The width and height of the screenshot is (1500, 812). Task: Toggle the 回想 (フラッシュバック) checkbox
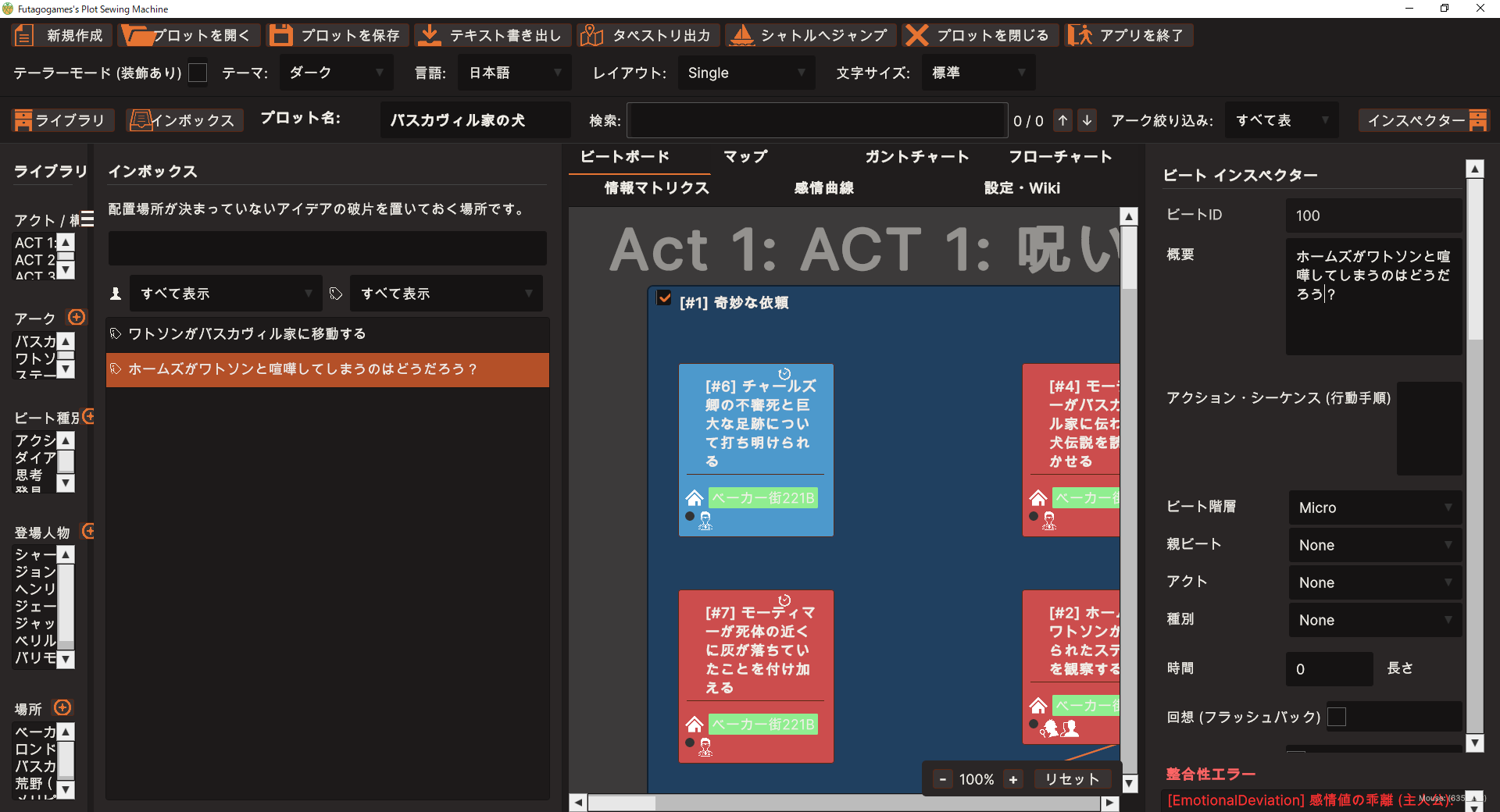point(1337,717)
